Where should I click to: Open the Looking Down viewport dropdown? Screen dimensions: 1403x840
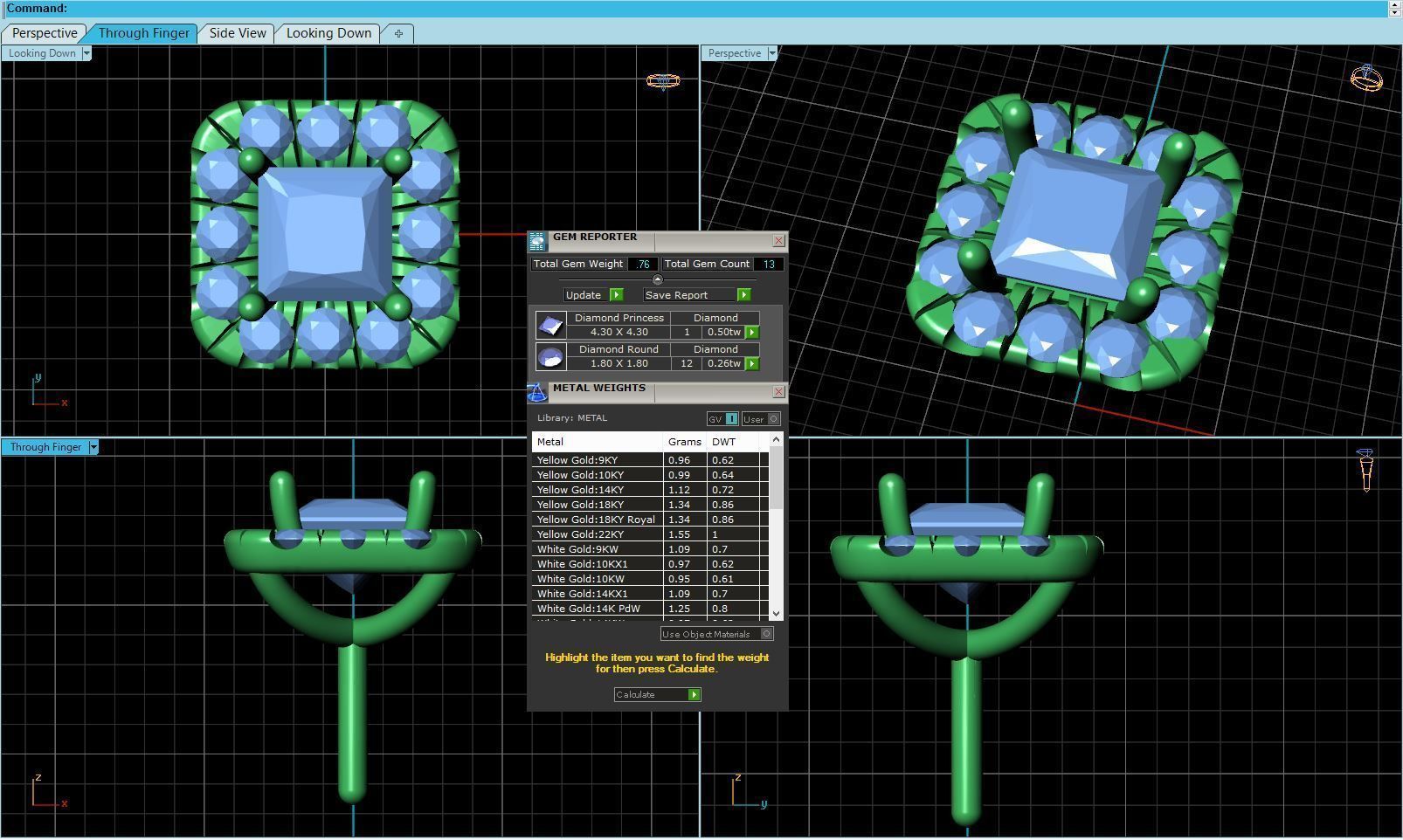point(86,53)
